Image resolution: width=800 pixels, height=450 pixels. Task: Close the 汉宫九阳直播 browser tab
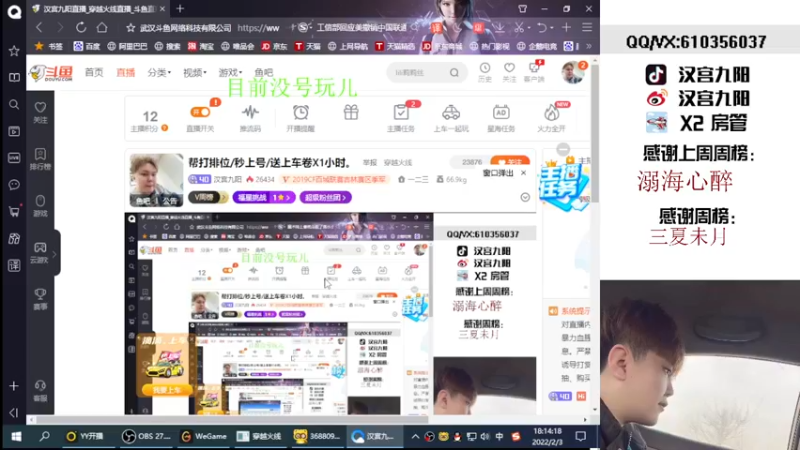point(162,9)
